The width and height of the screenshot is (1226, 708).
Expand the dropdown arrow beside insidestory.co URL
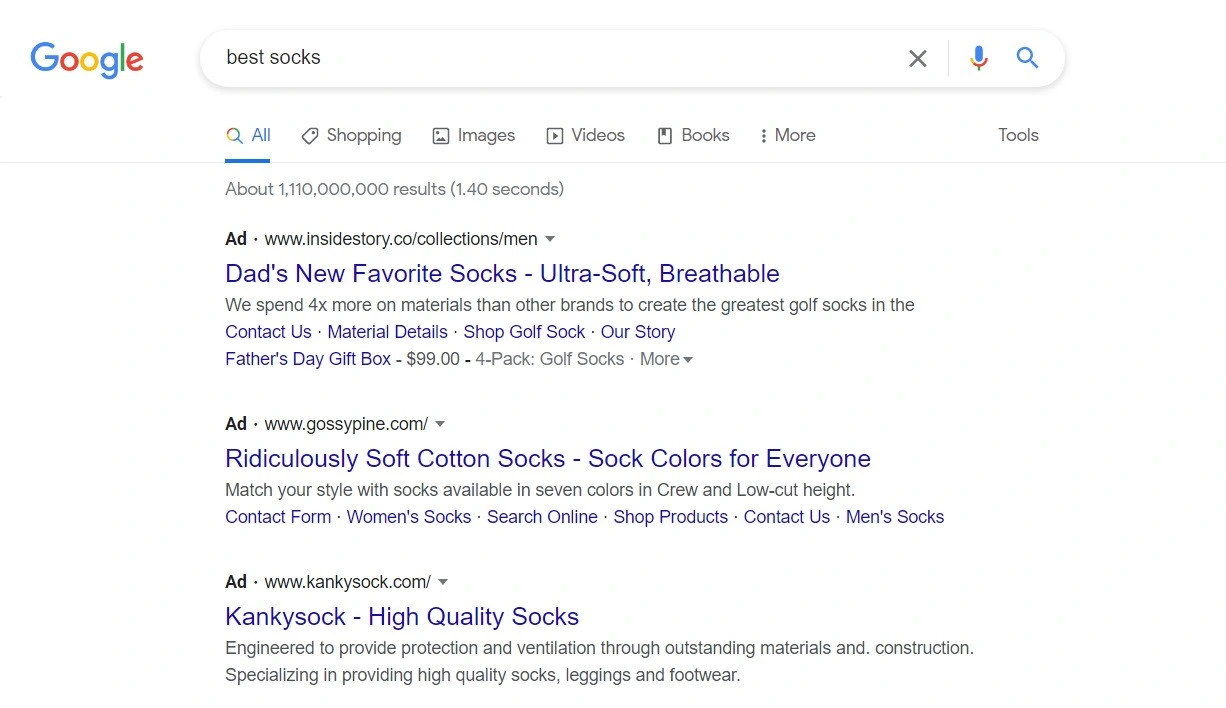[x=550, y=239]
